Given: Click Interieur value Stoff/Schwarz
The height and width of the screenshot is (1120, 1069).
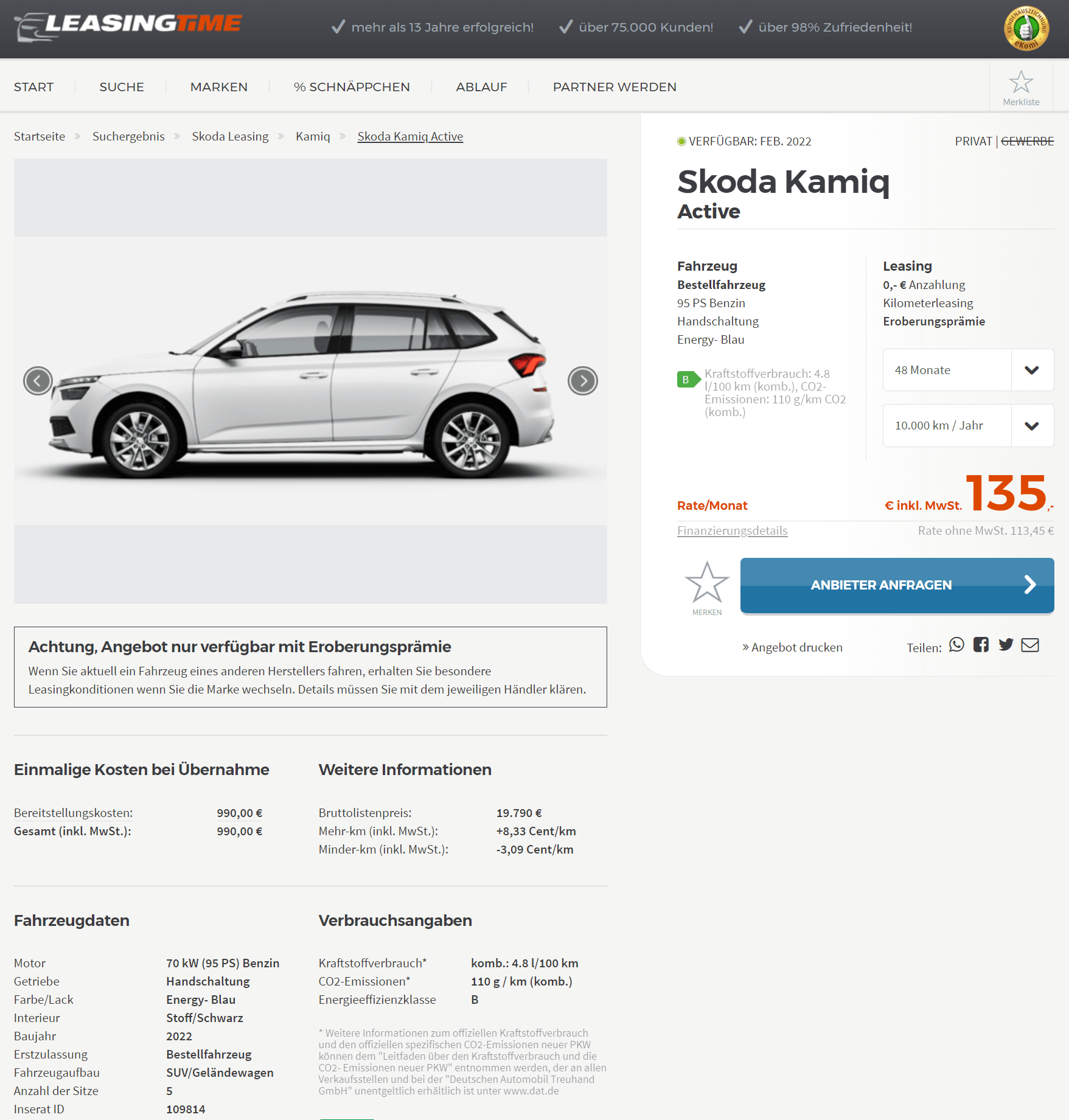Looking at the screenshot, I should tap(204, 1018).
